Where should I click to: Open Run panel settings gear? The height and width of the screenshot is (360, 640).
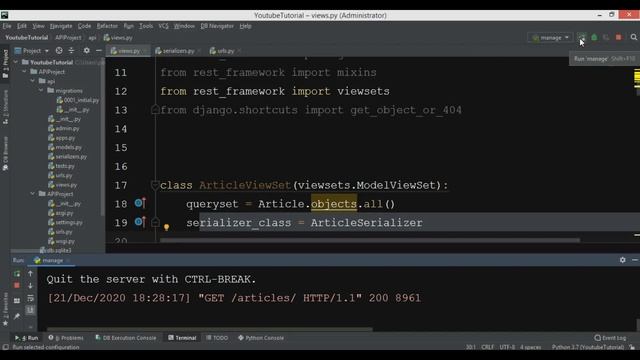coord(622,260)
